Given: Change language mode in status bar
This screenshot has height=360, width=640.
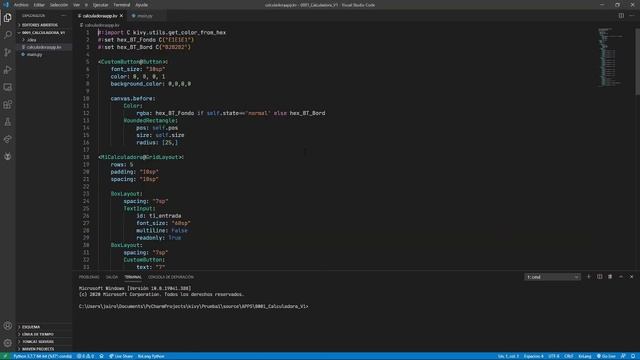Looking at the screenshot, I should (585, 356).
